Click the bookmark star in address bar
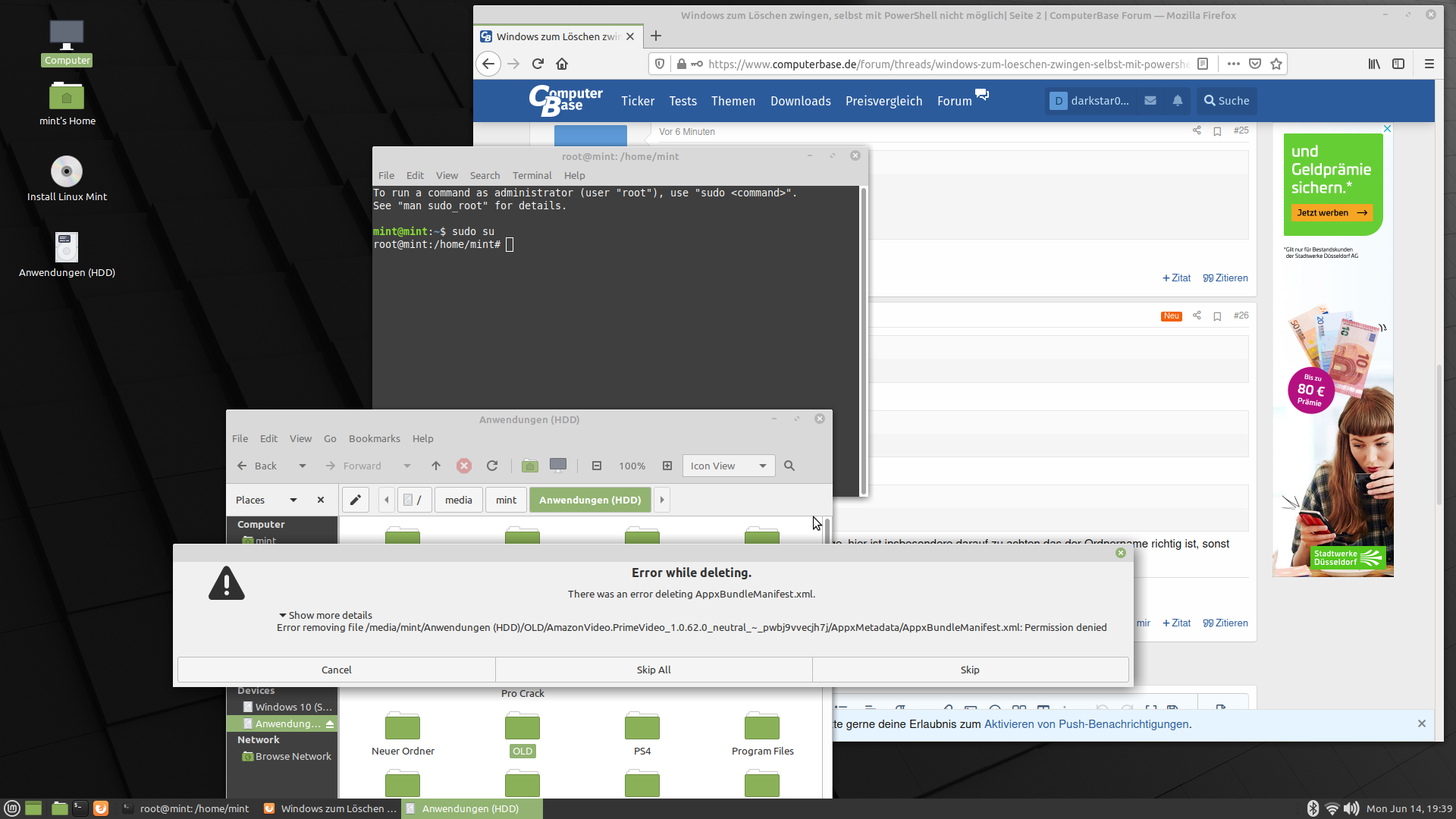 click(x=1276, y=64)
